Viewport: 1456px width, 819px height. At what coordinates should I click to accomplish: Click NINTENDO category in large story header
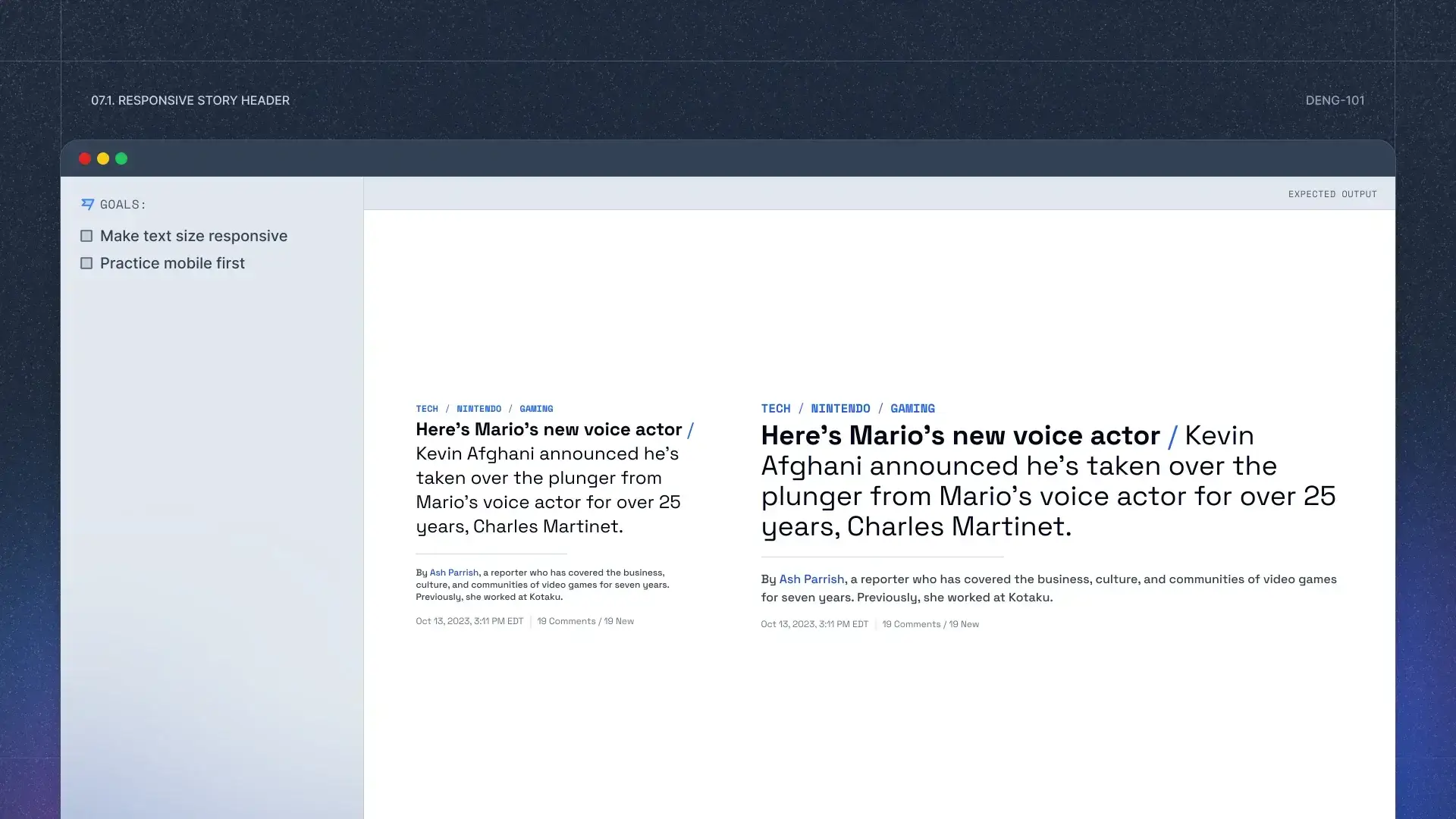point(840,409)
